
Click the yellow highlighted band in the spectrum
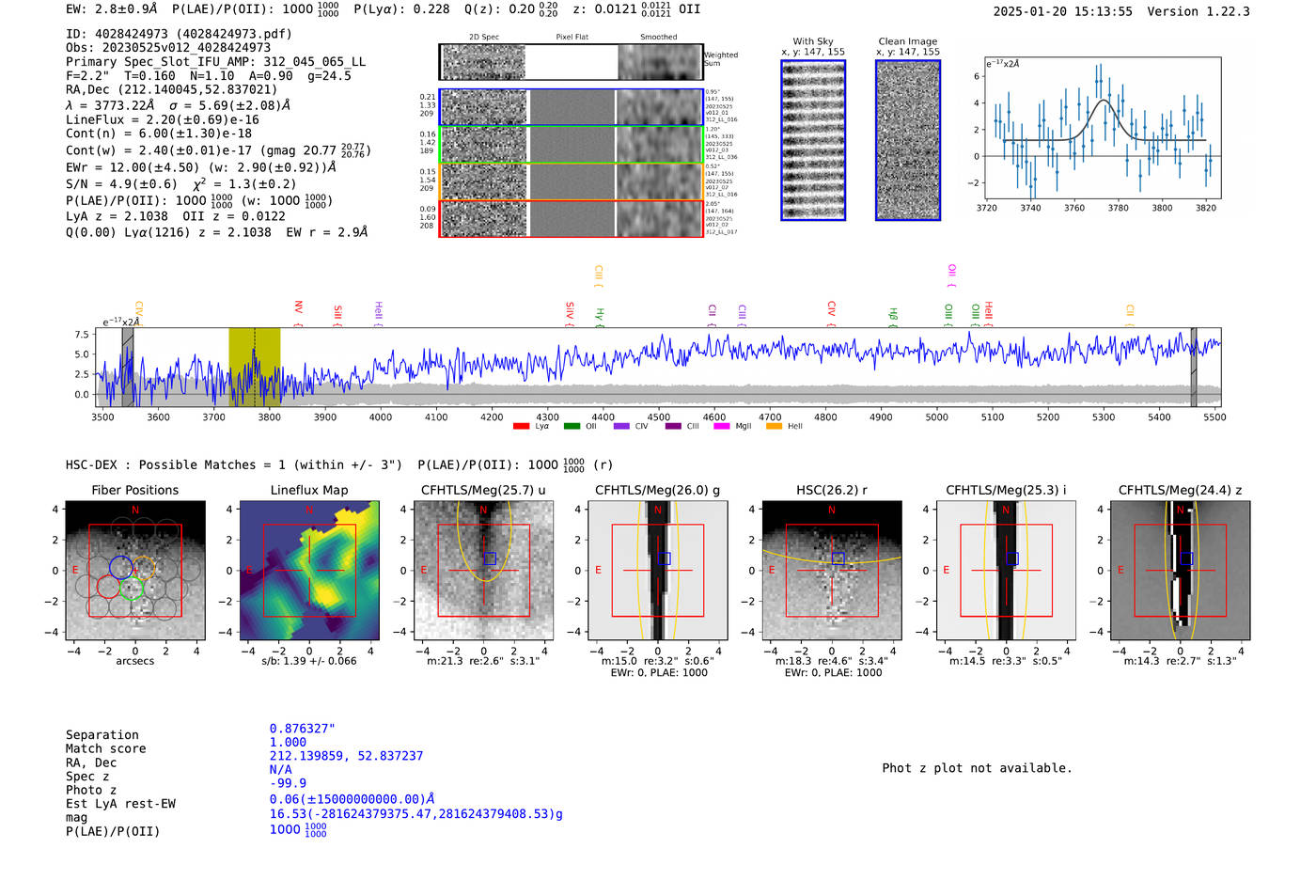[x=254, y=367]
